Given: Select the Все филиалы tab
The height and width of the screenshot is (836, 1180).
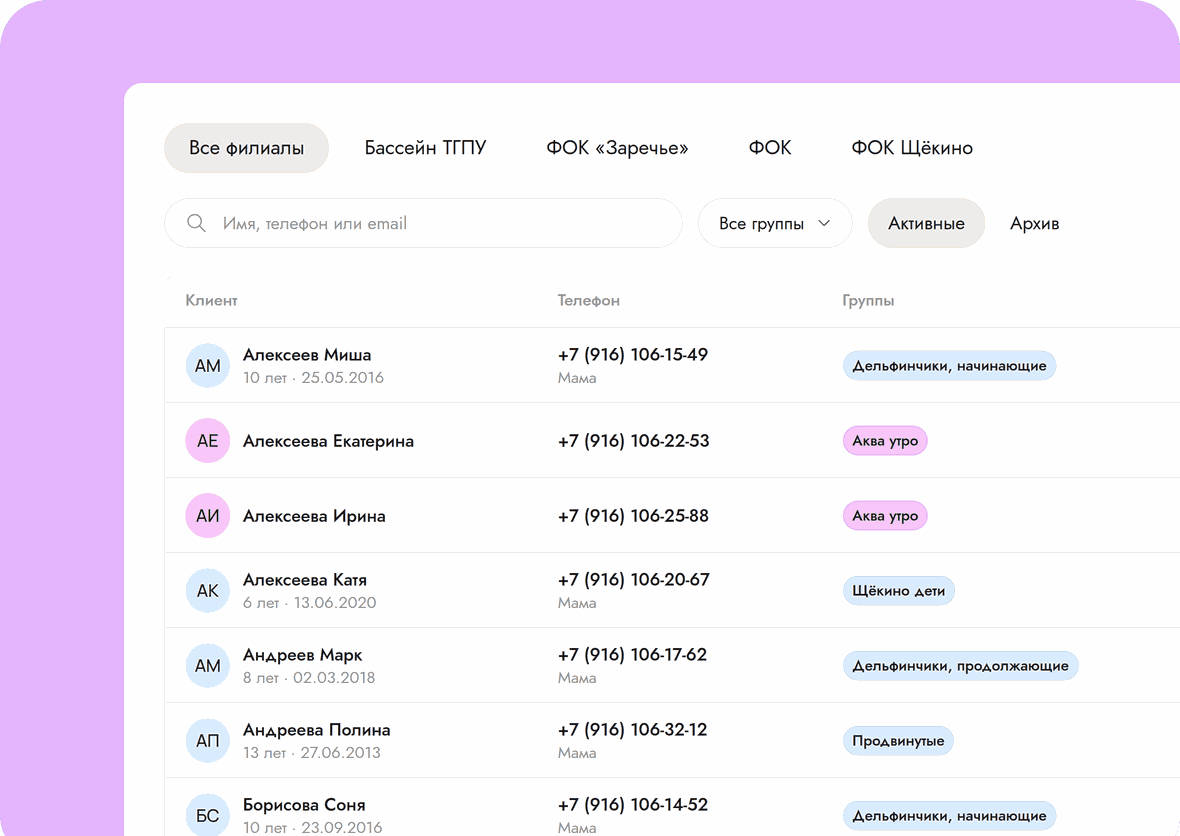Looking at the screenshot, I should 246,147.
